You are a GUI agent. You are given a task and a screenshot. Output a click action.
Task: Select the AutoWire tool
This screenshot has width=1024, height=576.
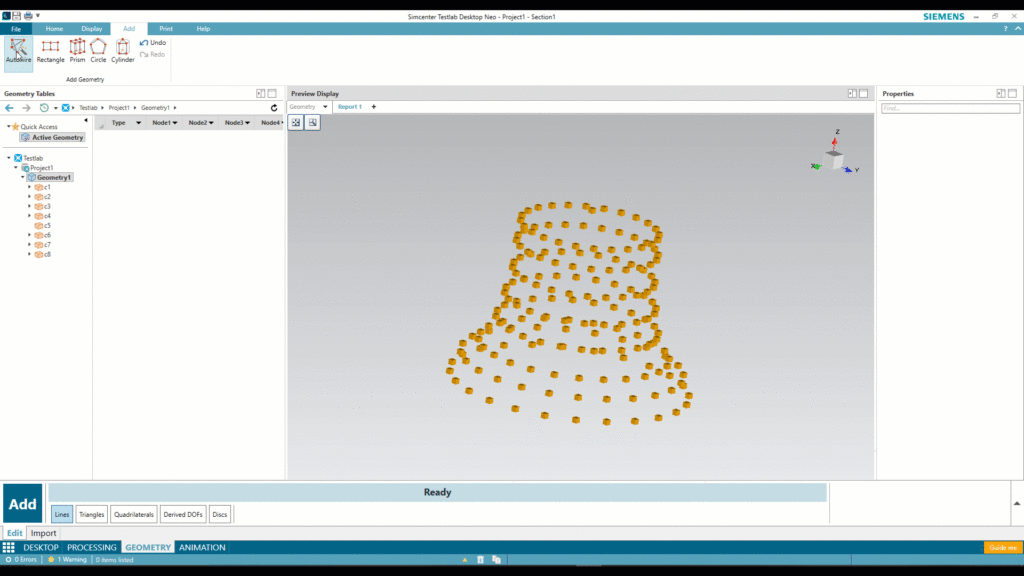18,50
